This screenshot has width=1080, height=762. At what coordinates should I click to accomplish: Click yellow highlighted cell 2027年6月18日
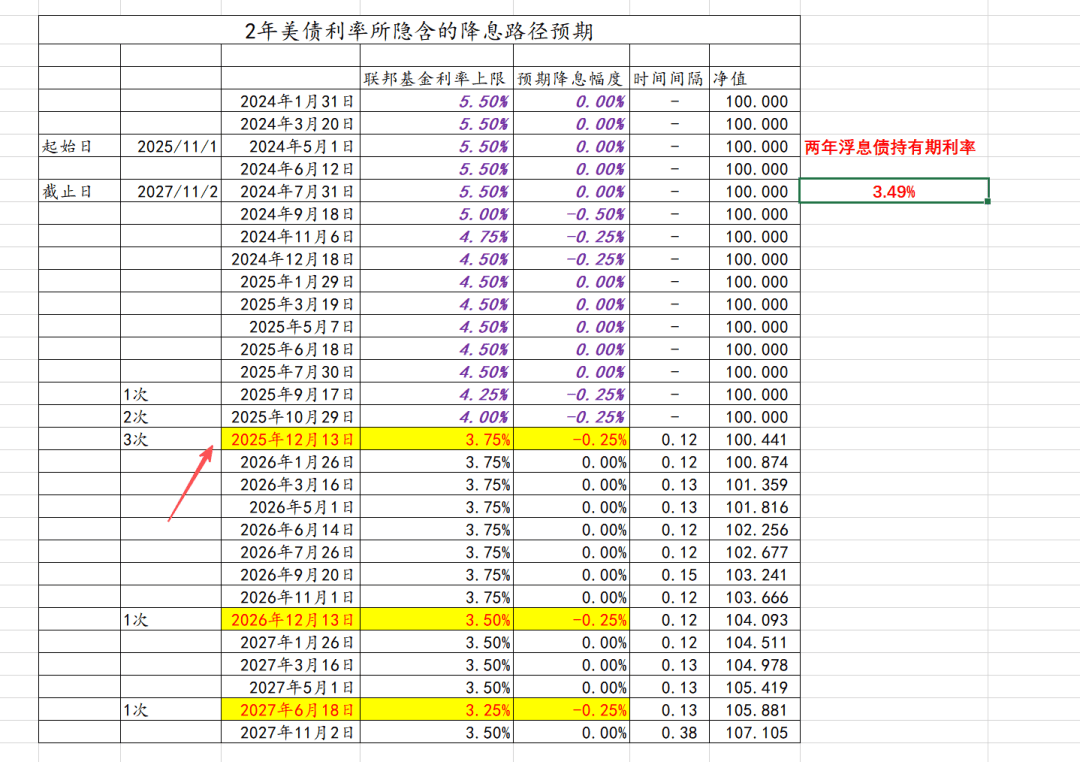(x=291, y=710)
